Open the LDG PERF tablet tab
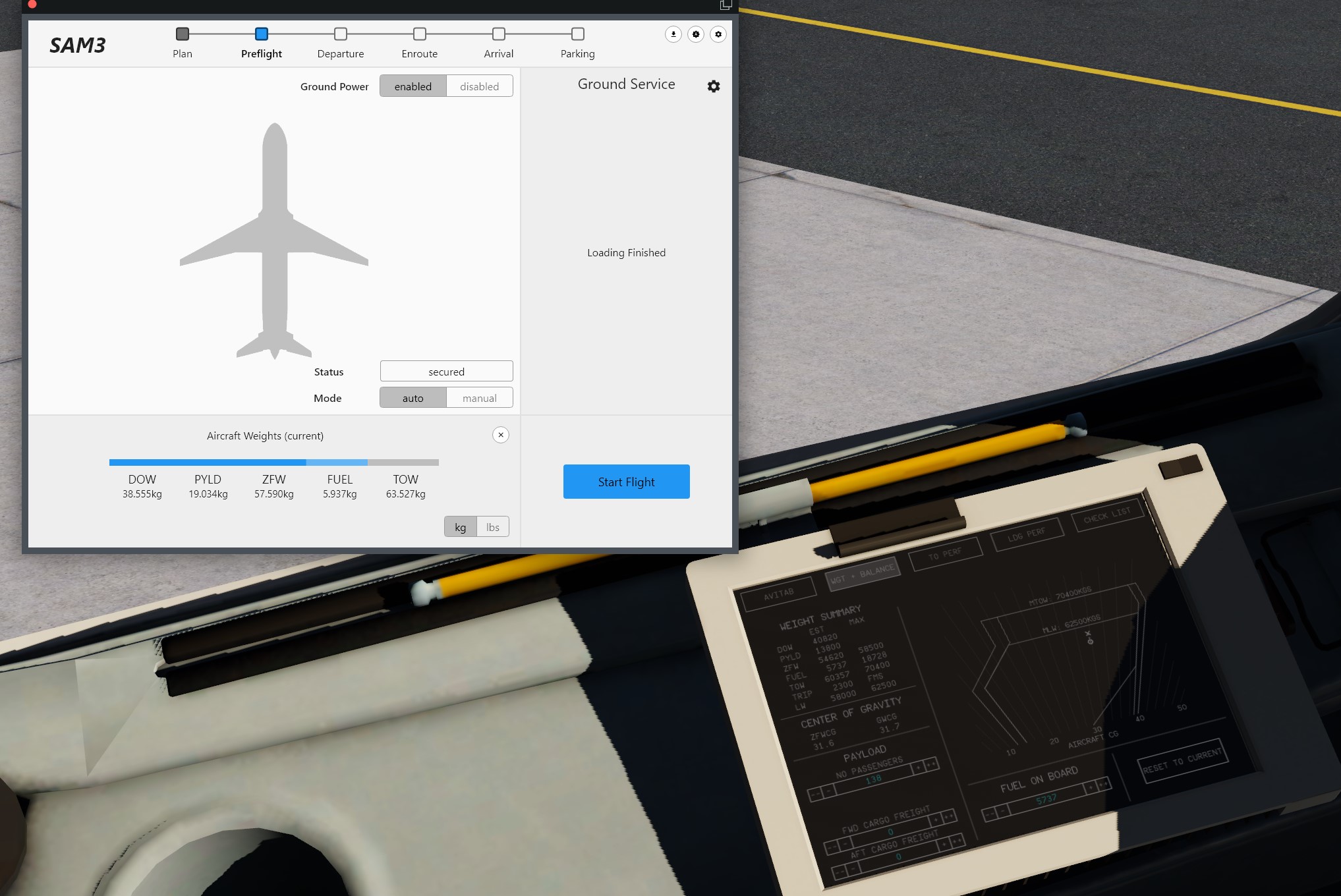The image size is (1341, 896). pos(1027,534)
